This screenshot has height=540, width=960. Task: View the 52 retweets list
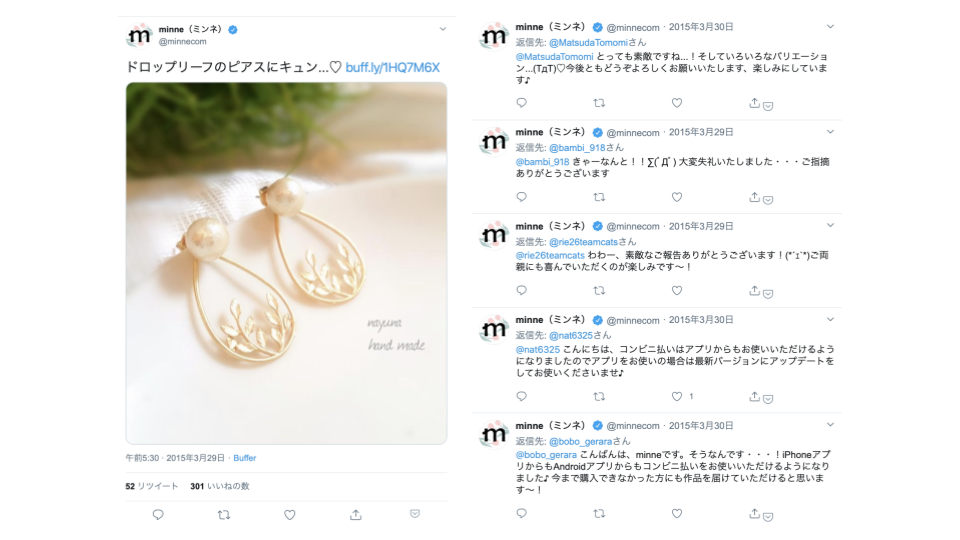point(152,486)
